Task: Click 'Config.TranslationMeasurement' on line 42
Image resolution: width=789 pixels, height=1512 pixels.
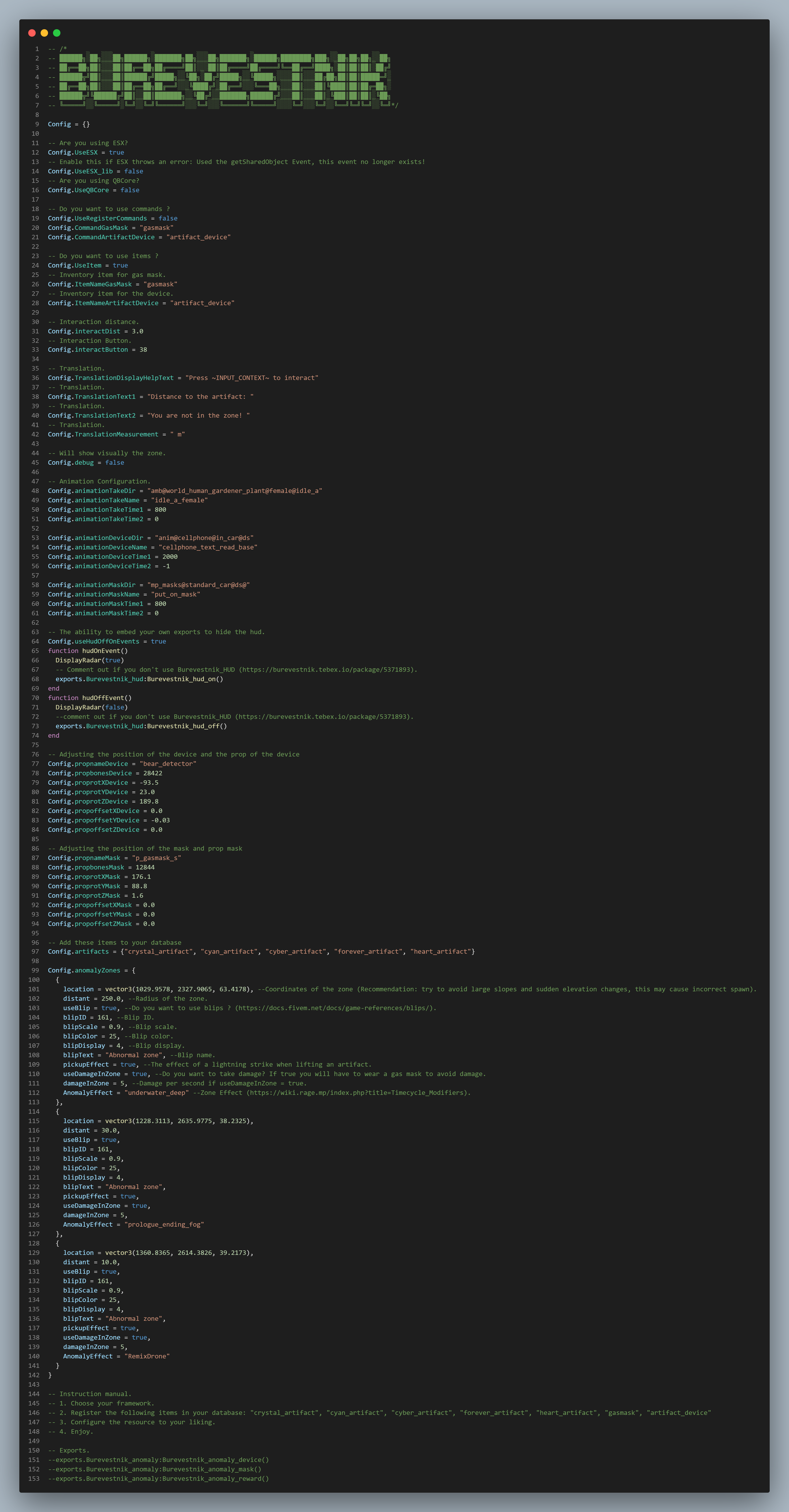Action: pos(103,434)
